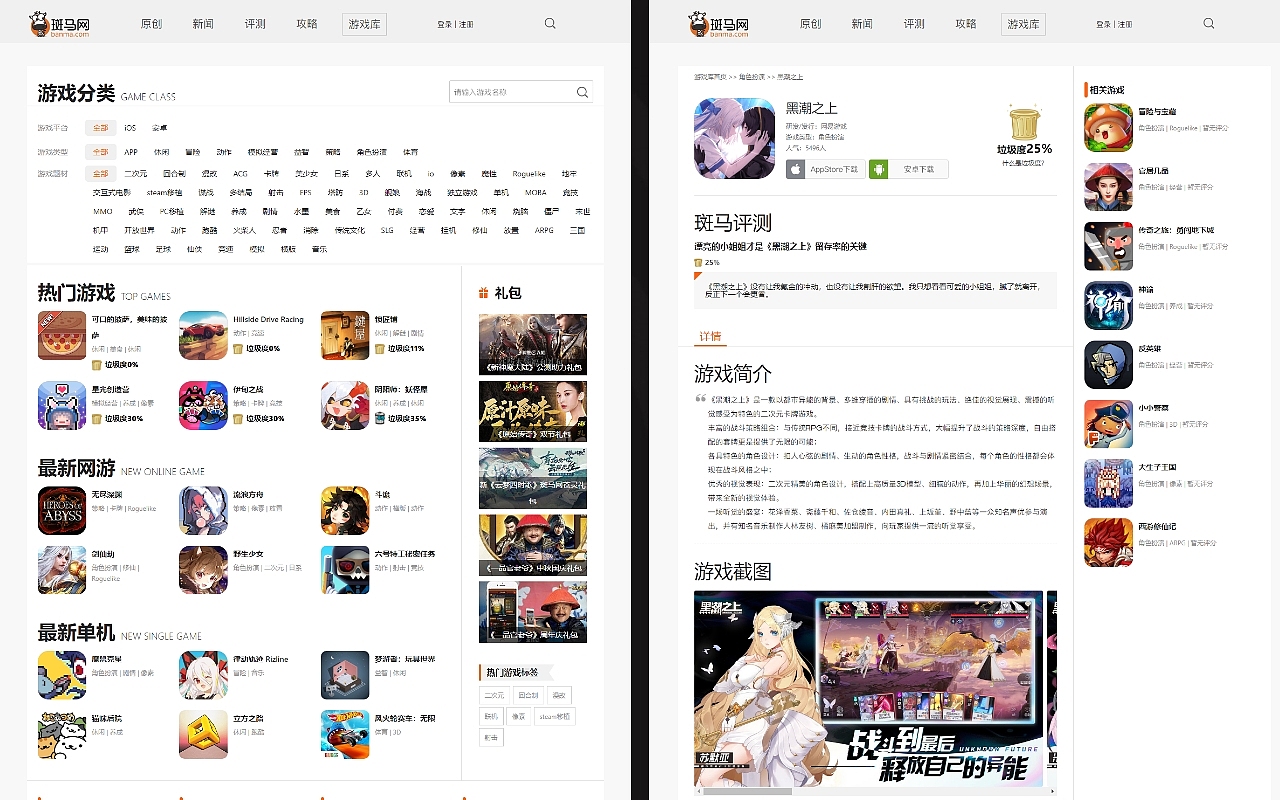Open the red-haired warrior icon in related games
Image resolution: width=1280 pixels, height=800 pixels.
coord(1108,542)
